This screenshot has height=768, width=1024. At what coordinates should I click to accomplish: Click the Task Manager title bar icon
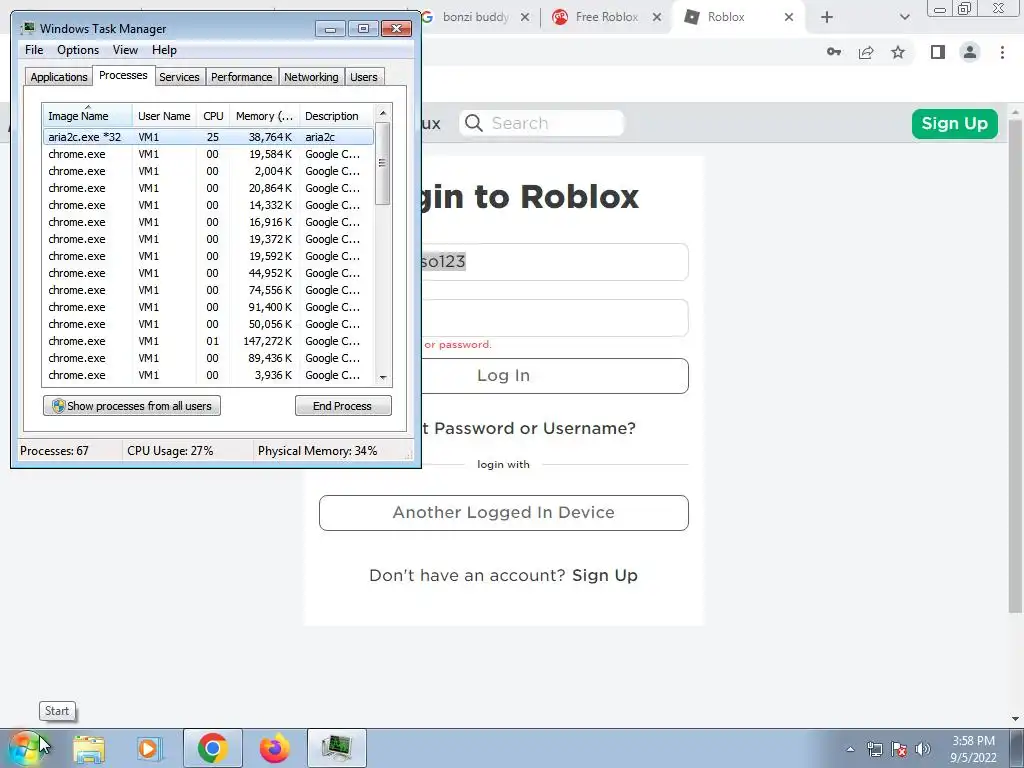tap(28, 28)
